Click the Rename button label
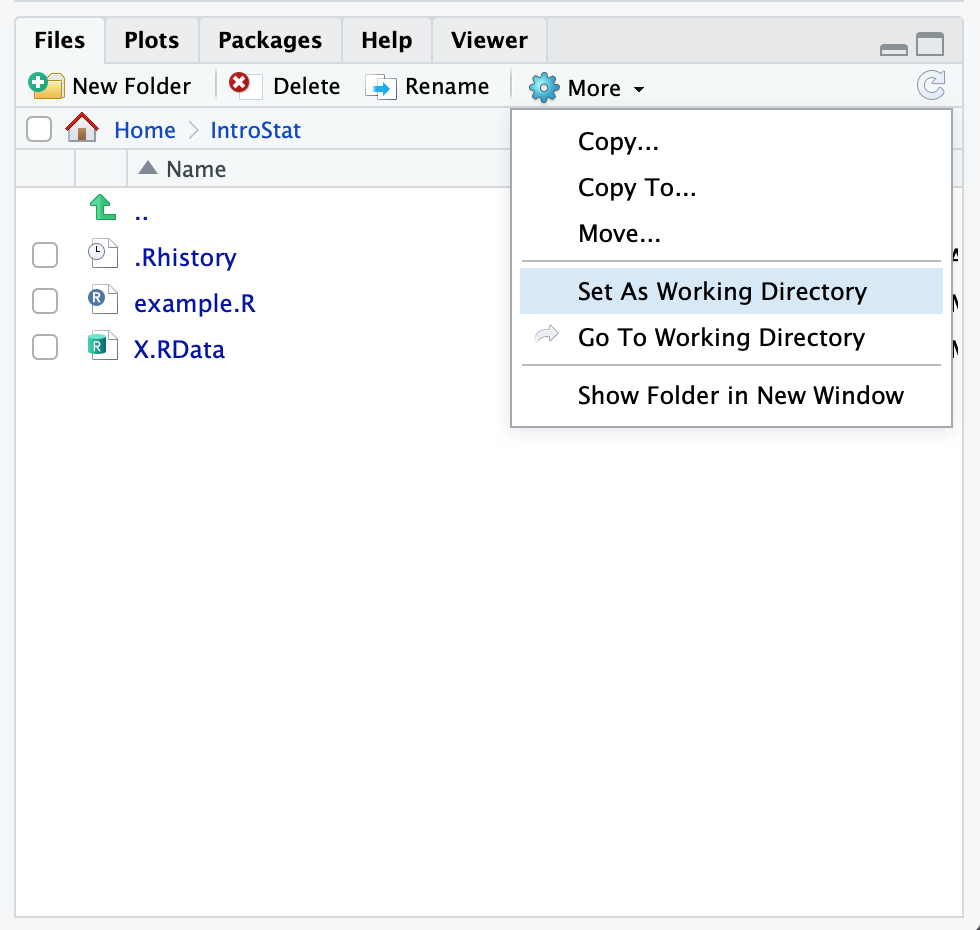The width and height of the screenshot is (980, 930). click(x=448, y=86)
